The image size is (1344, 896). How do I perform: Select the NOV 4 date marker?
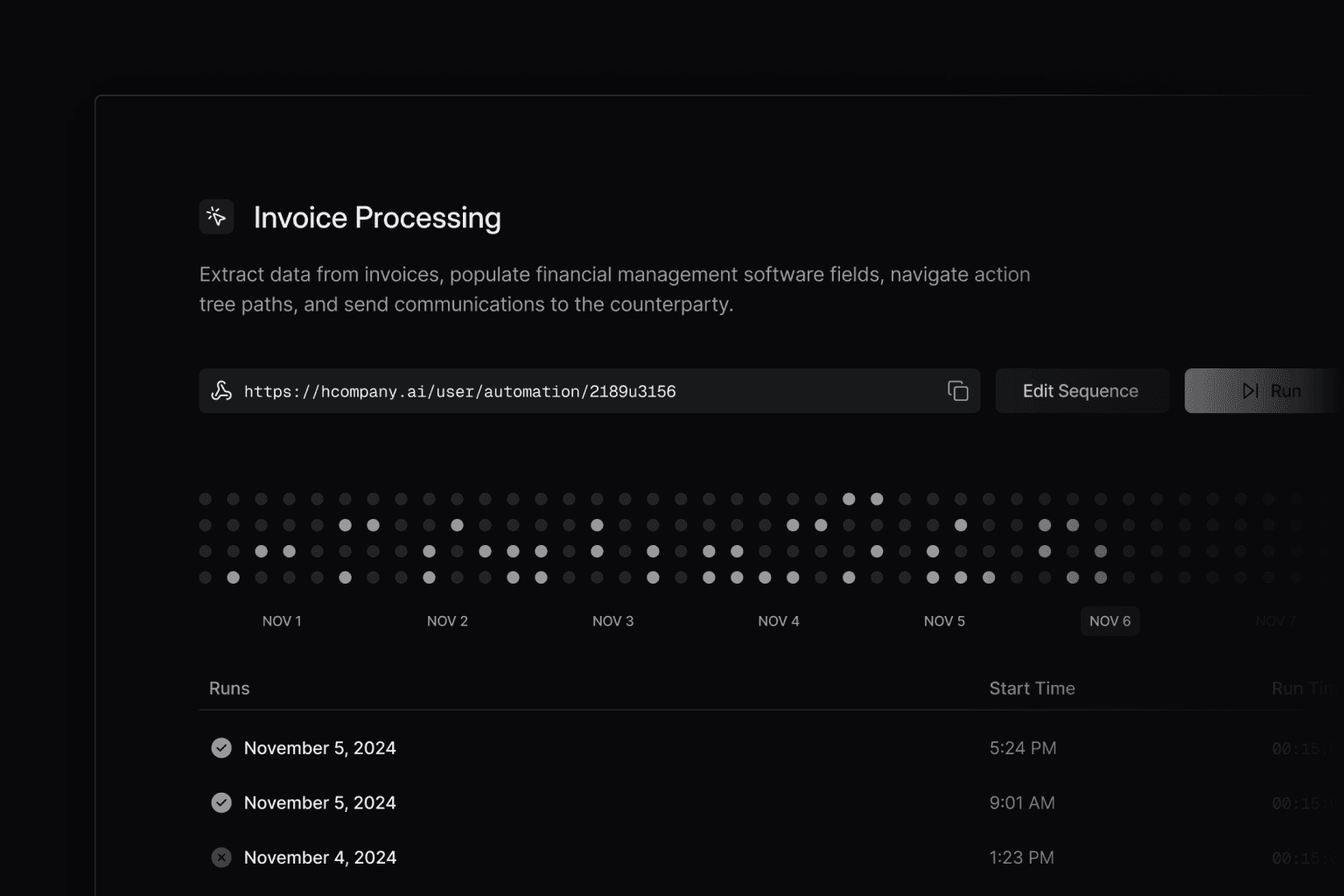[x=779, y=621]
